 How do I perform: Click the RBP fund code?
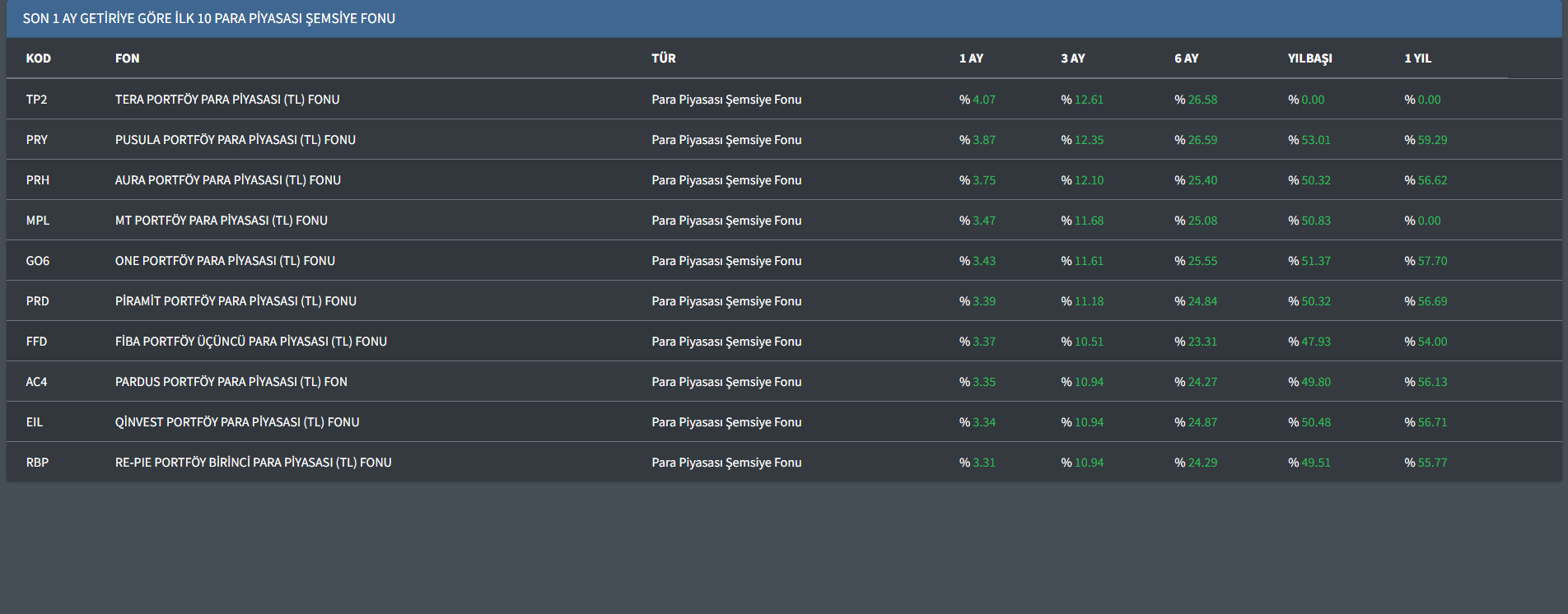[37, 463]
